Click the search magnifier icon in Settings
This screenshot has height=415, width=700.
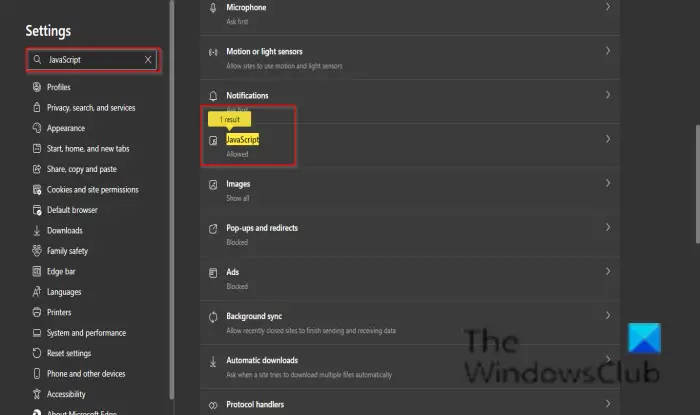pyautogui.click(x=38, y=59)
